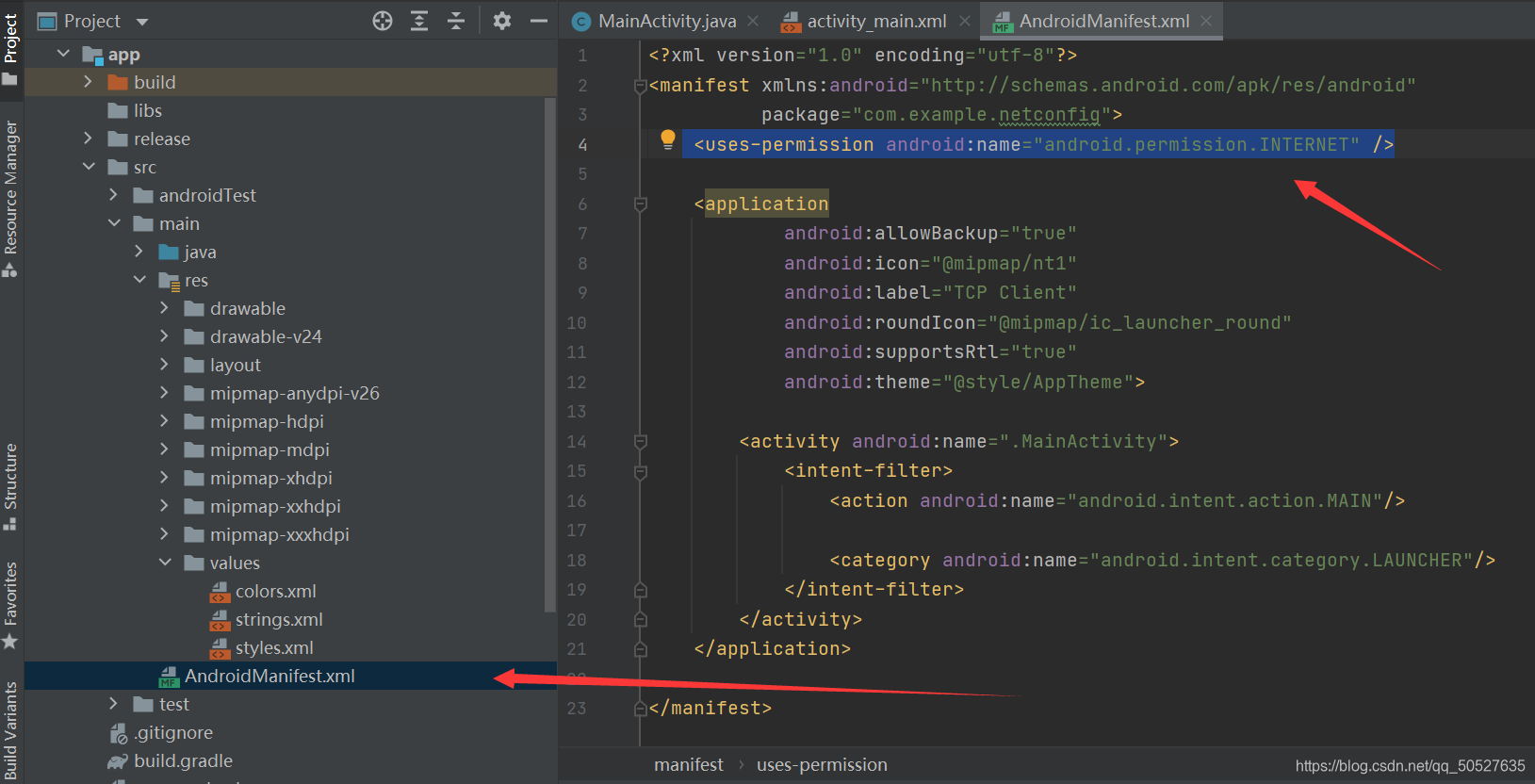Toggle fold marker on intent-filter line 15
1535x784 pixels.
(641, 471)
